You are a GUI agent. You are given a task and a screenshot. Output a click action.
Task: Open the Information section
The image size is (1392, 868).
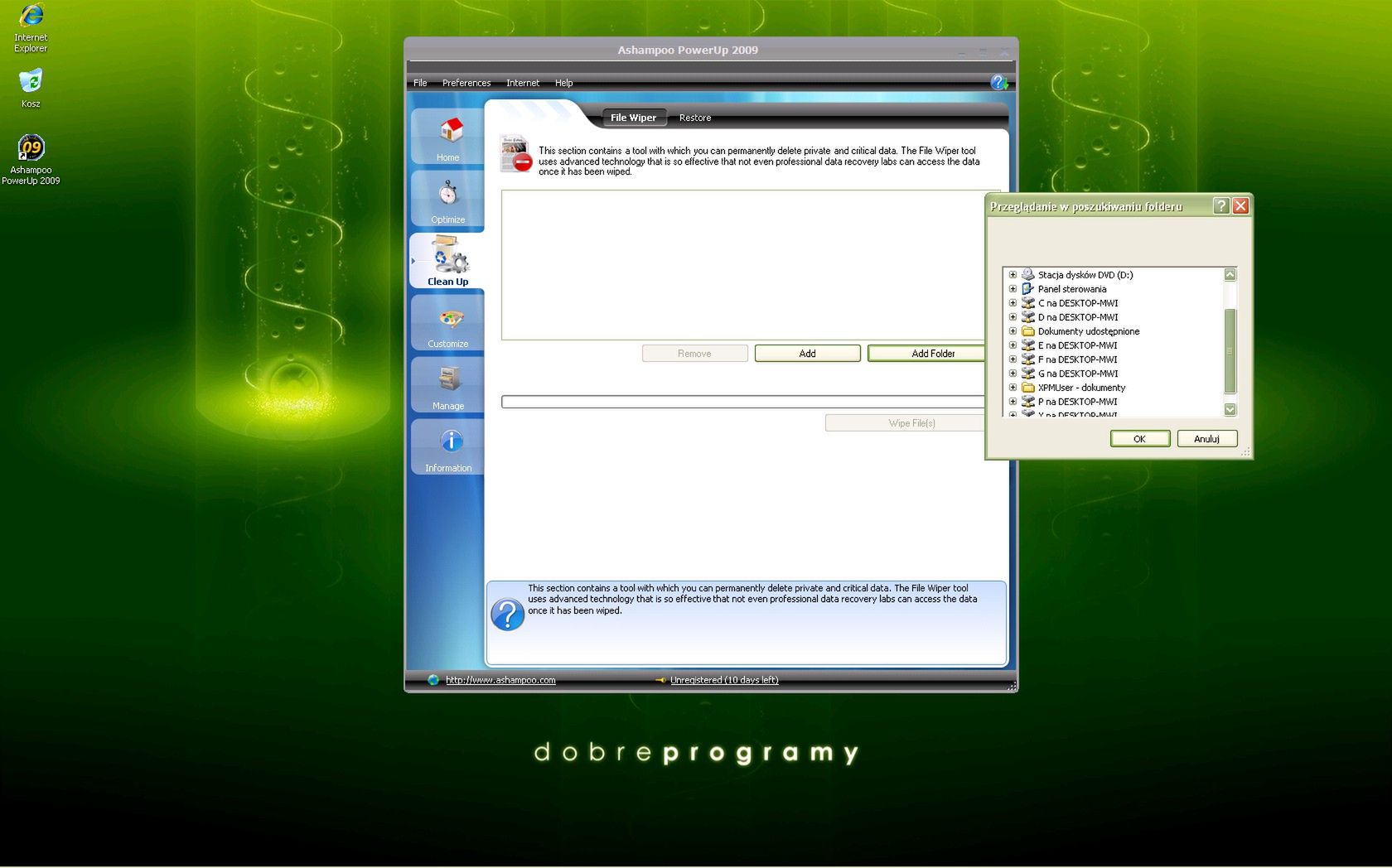coord(447,446)
